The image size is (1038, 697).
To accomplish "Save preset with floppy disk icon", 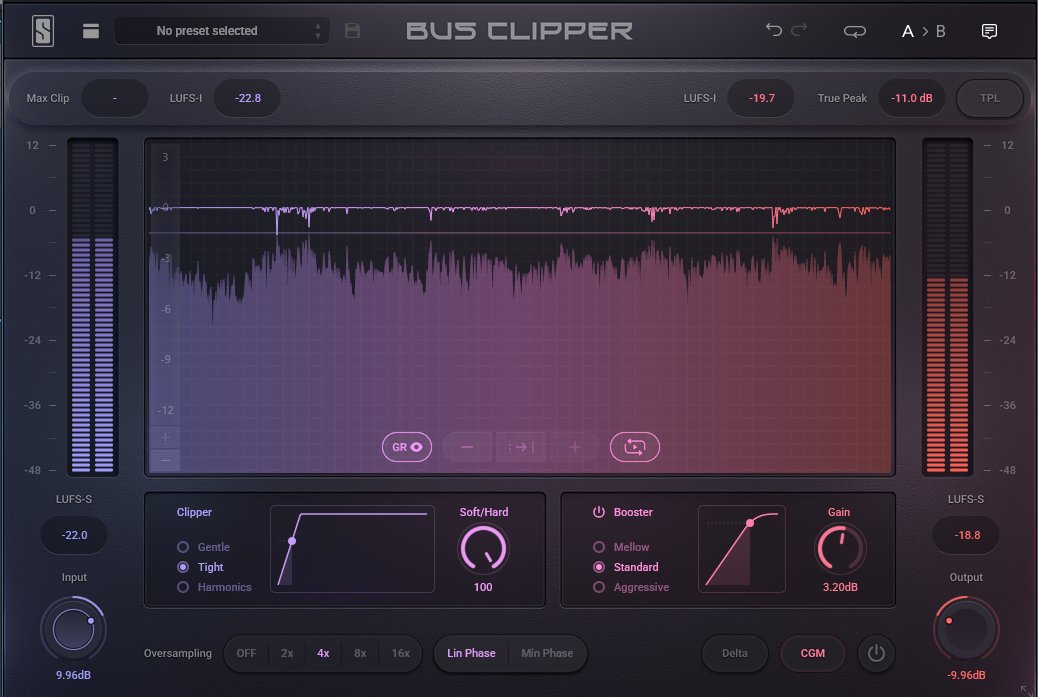I will [x=352, y=30].
